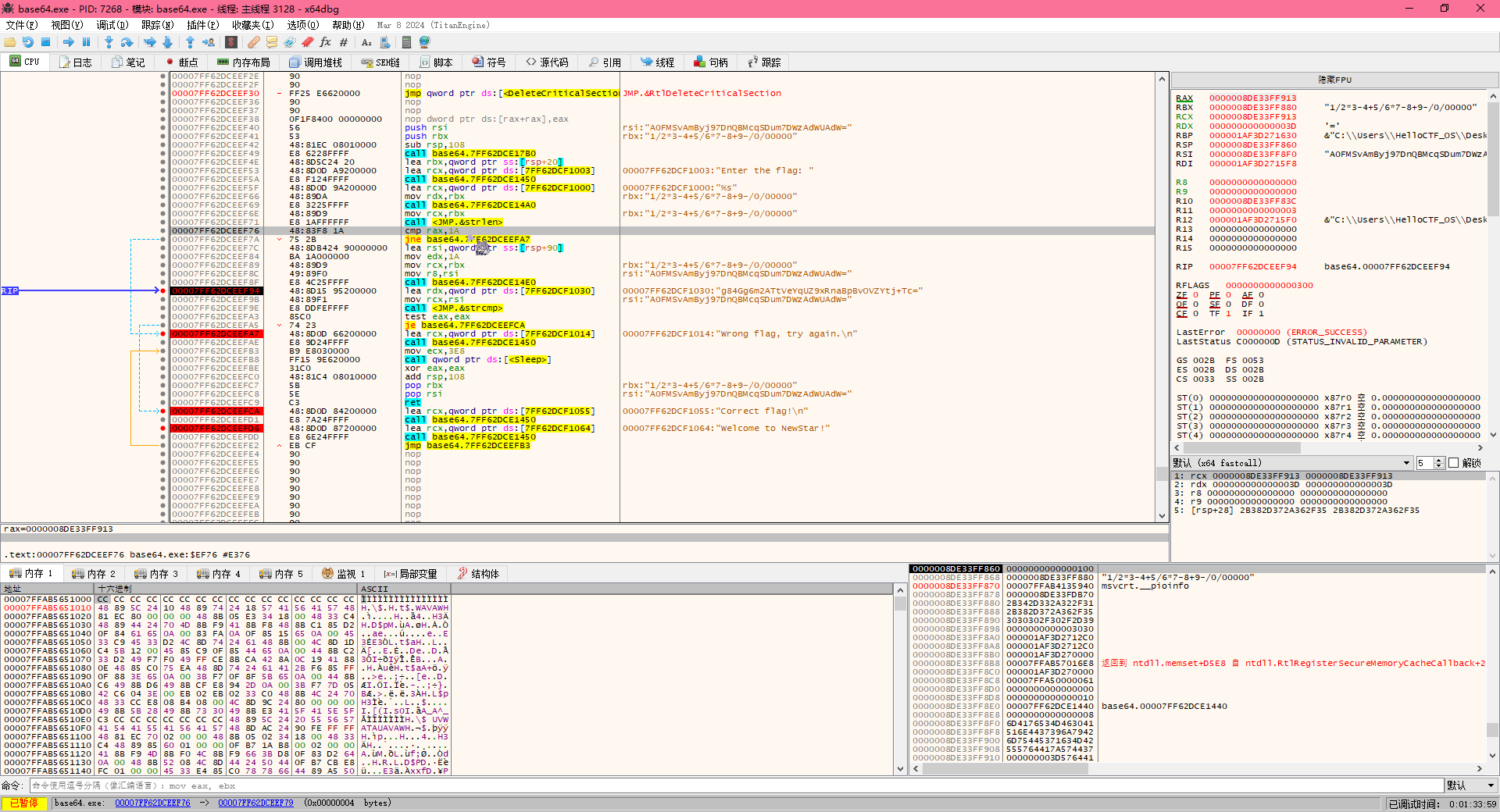The image size is (1500, 812).
Task: Open the calculator toolbar icon
Action: (406, 42)
